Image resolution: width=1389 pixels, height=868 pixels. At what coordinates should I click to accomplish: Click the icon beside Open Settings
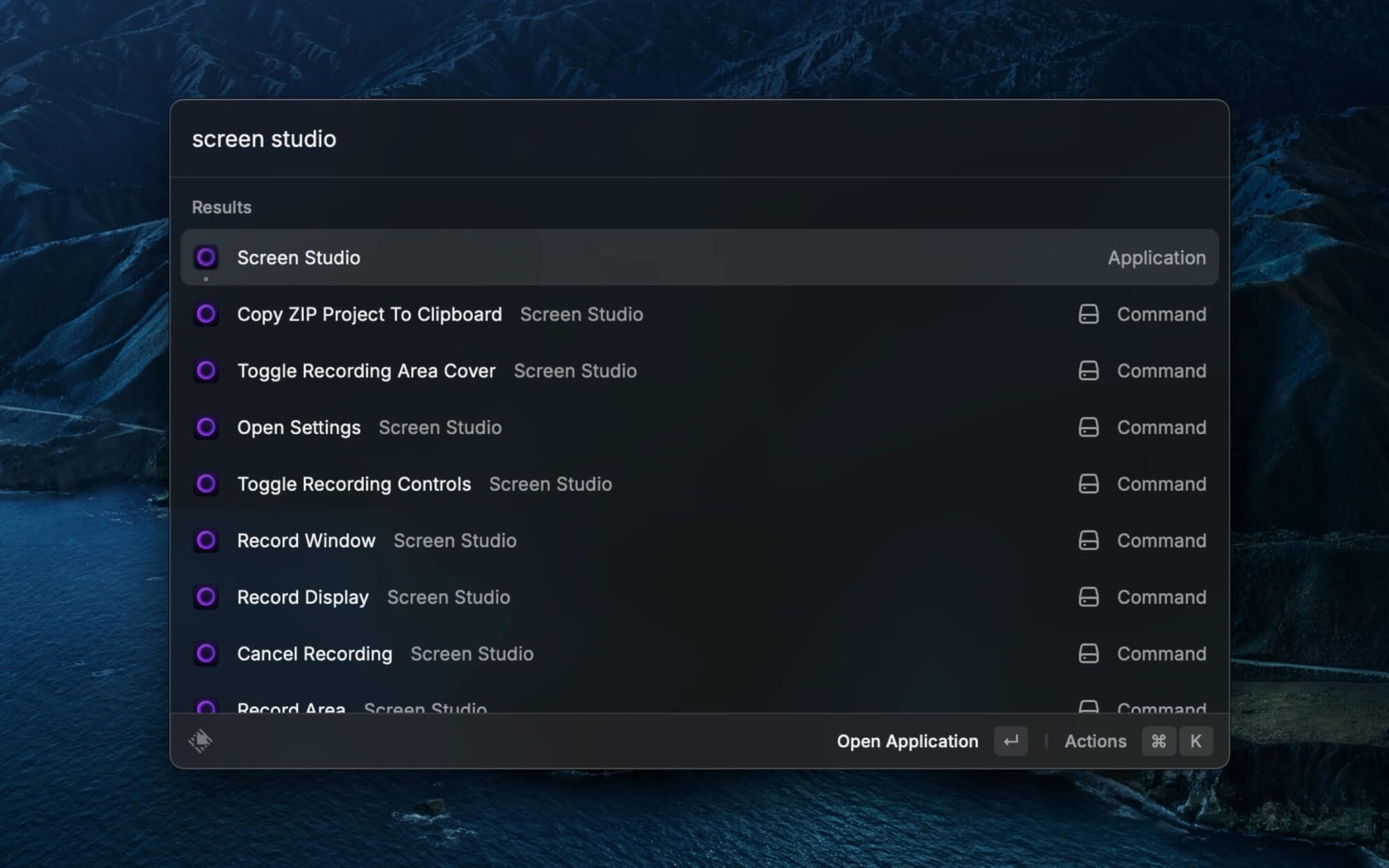206,428
